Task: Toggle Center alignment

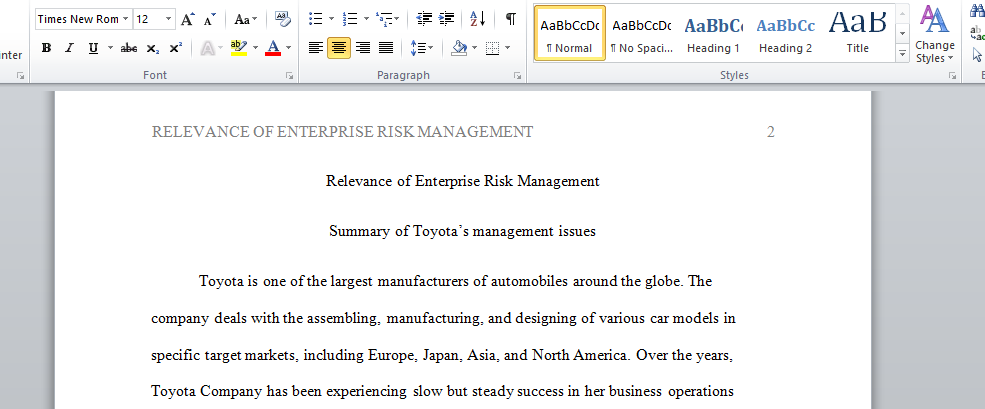Action: click(x=339, y=48)
